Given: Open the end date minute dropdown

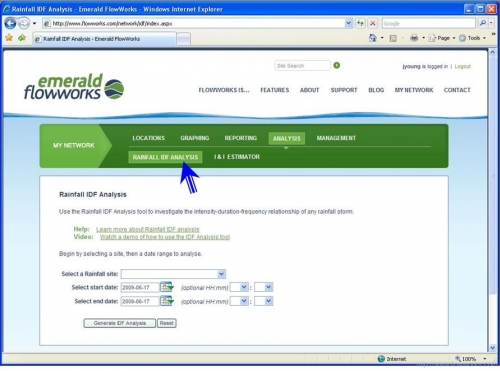Looking at the screenshot, I should click(264, 301).
